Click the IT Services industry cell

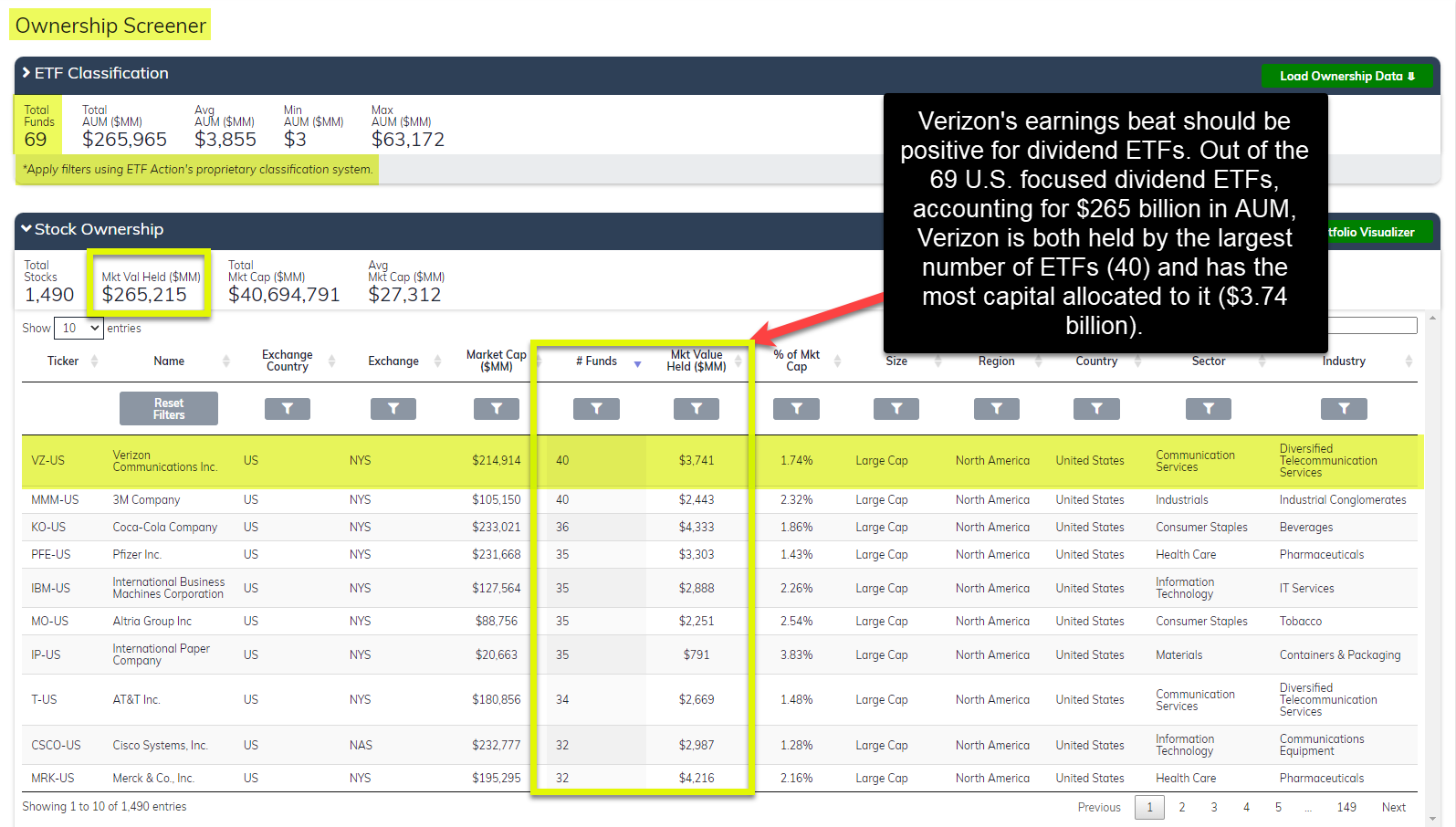pyautogui.click(x=1307, y=589)
